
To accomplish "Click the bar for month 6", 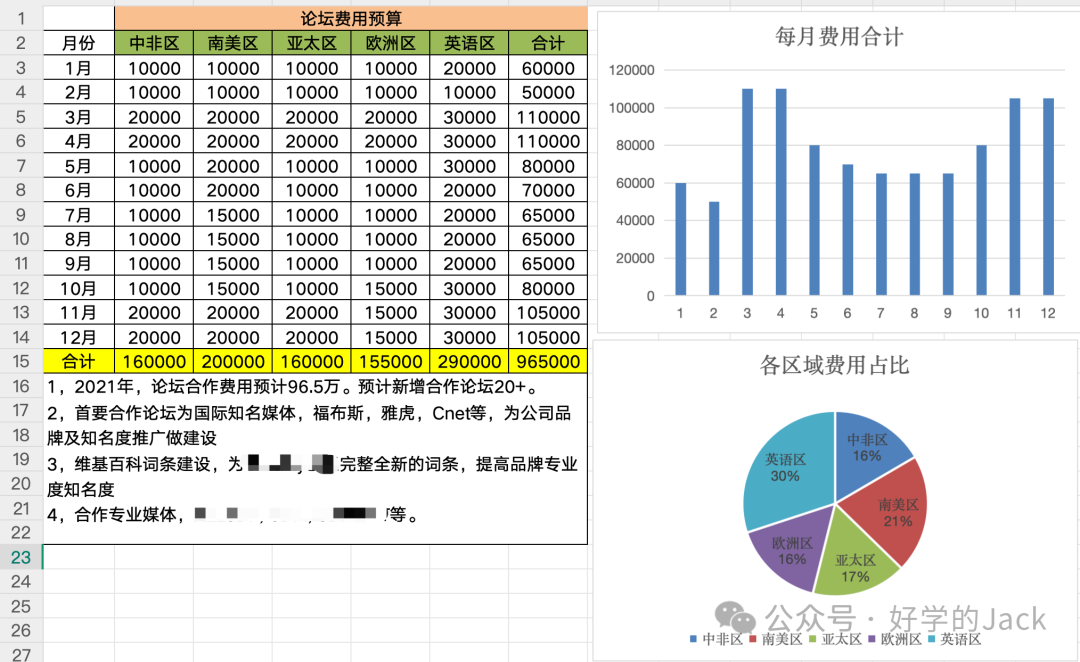I will click(x=847, y=230).
